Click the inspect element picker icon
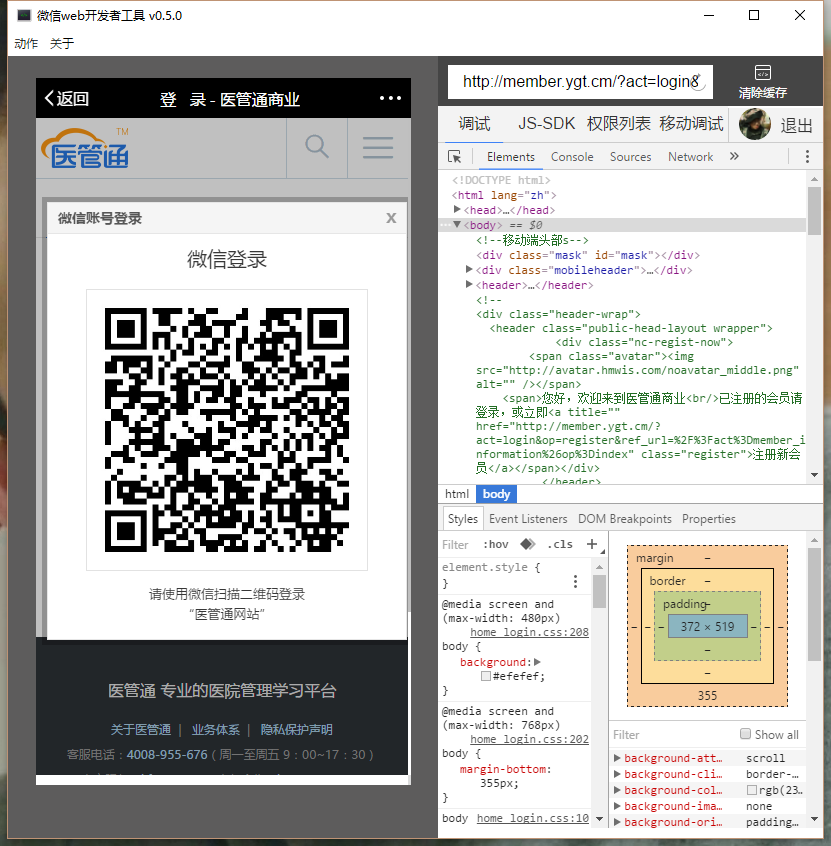 point(455,157)
